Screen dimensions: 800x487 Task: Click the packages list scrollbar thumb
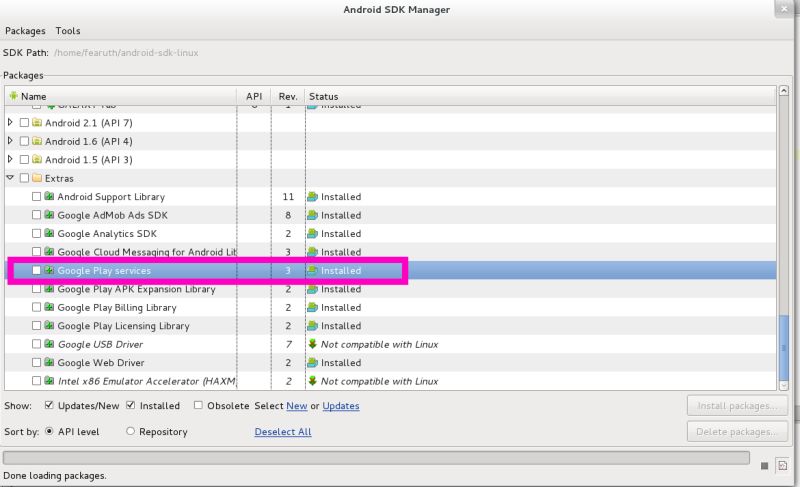coord(784,348)
